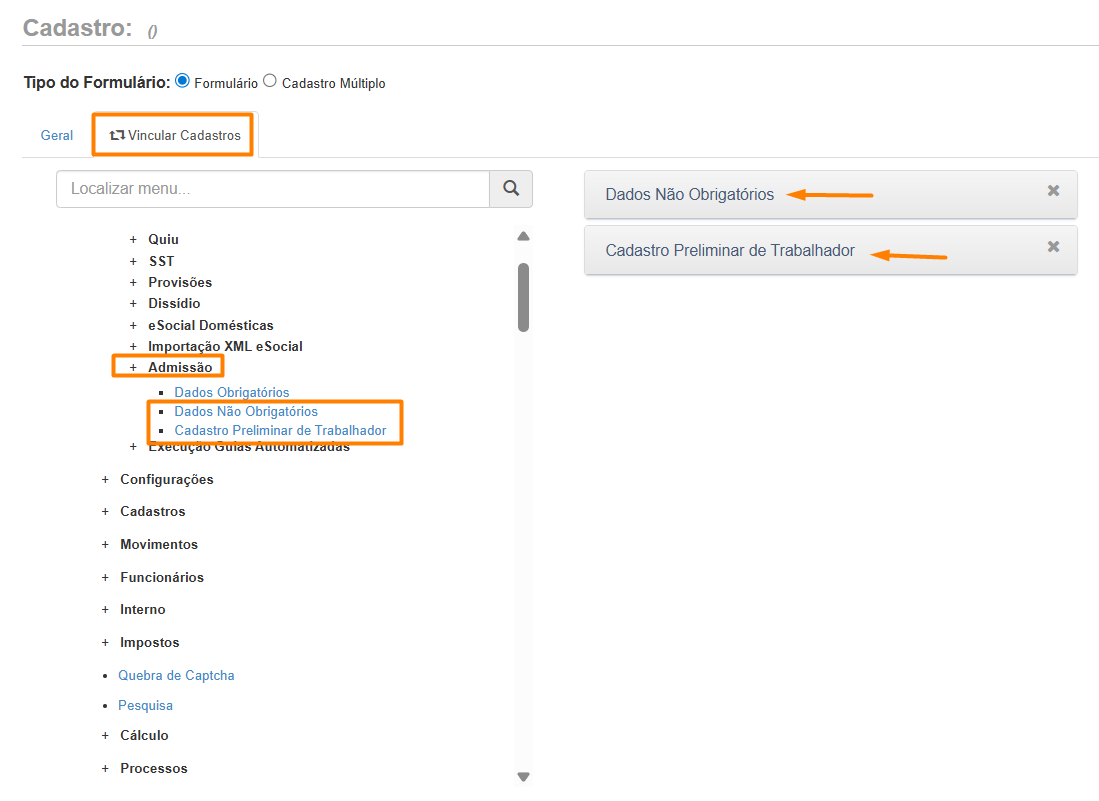Switch to the Geral tab
This screenshot has width=1099, height=801.
57,135
